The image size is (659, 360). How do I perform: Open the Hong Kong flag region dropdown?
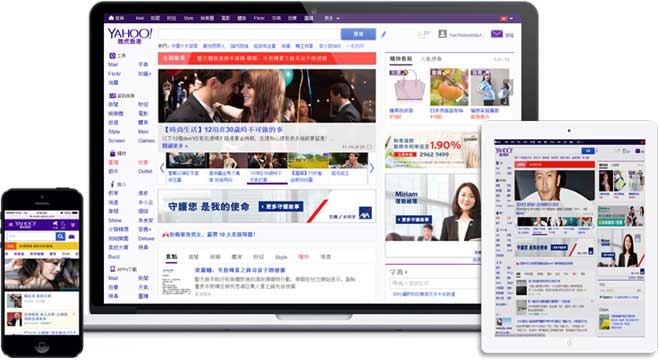click(506, 18)
